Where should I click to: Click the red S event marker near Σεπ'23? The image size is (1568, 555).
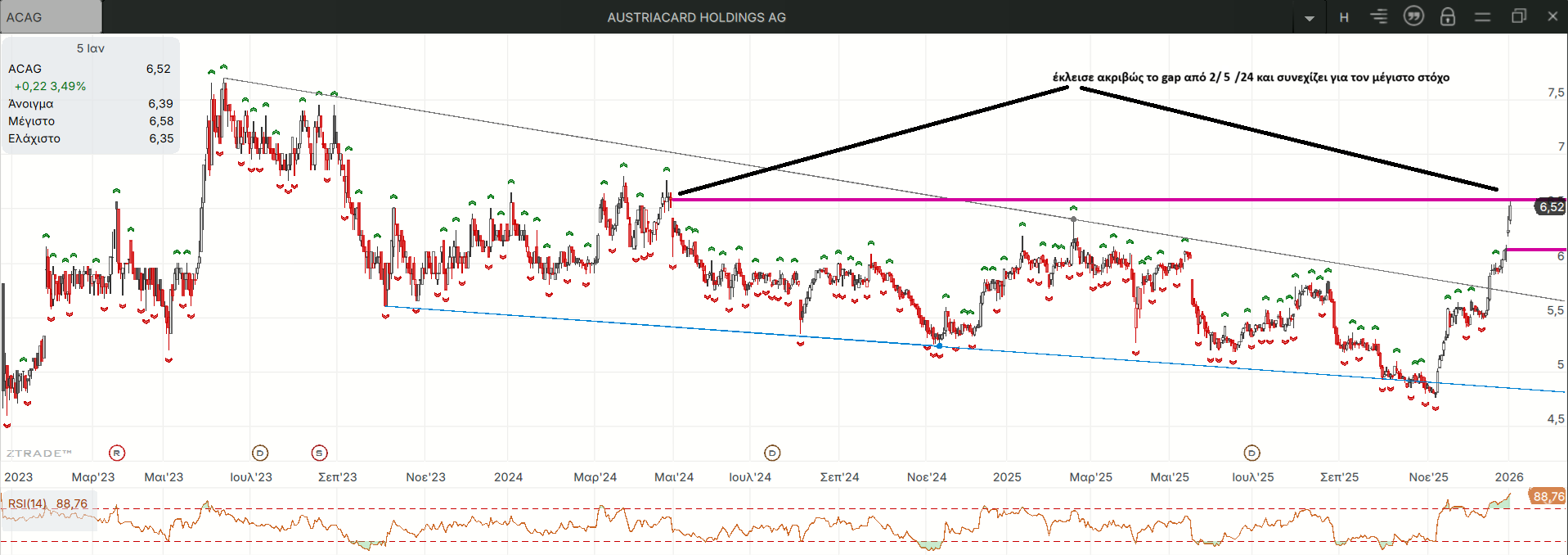319,453
